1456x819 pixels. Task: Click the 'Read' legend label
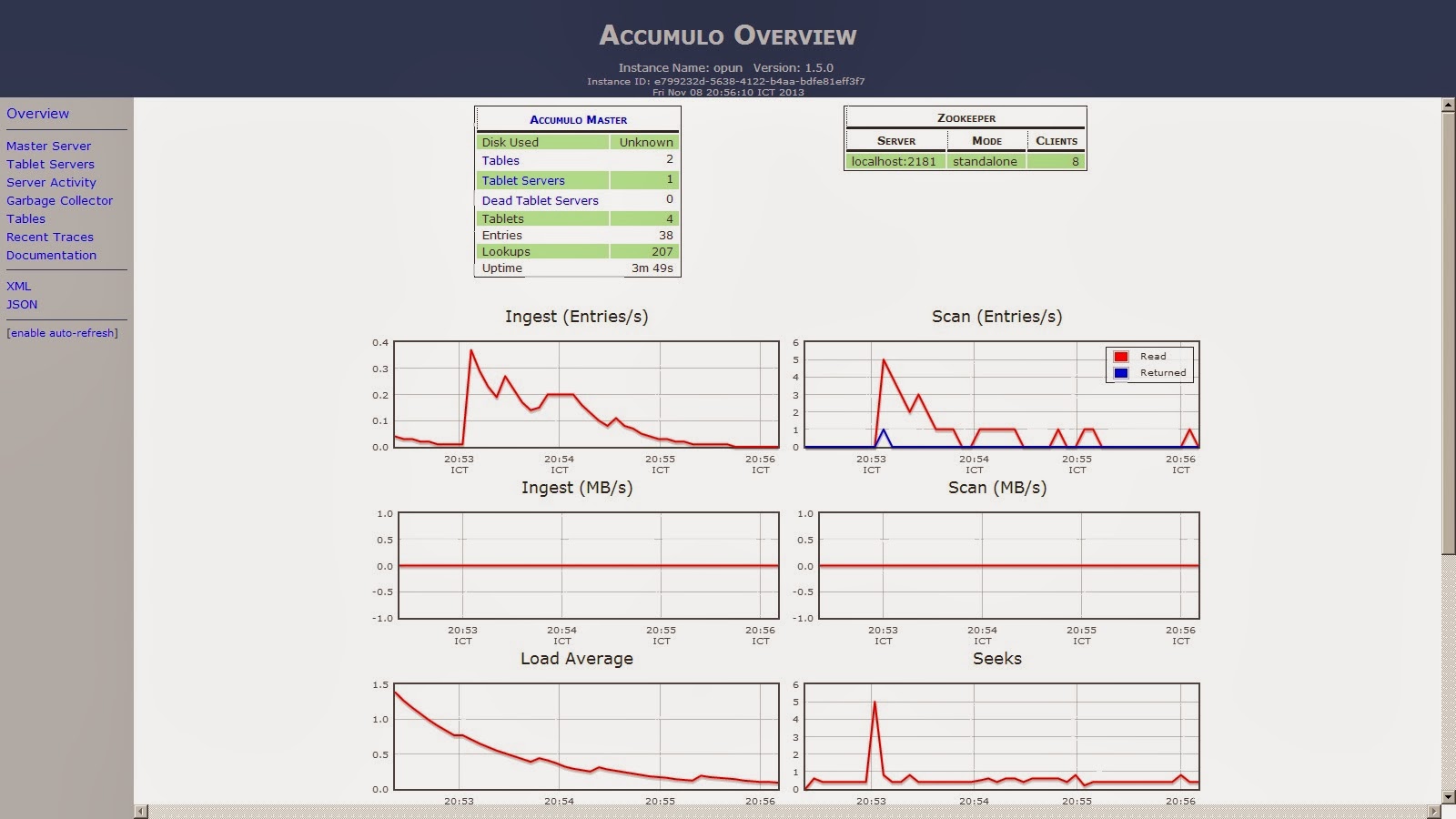click(x=1153, y=357)
